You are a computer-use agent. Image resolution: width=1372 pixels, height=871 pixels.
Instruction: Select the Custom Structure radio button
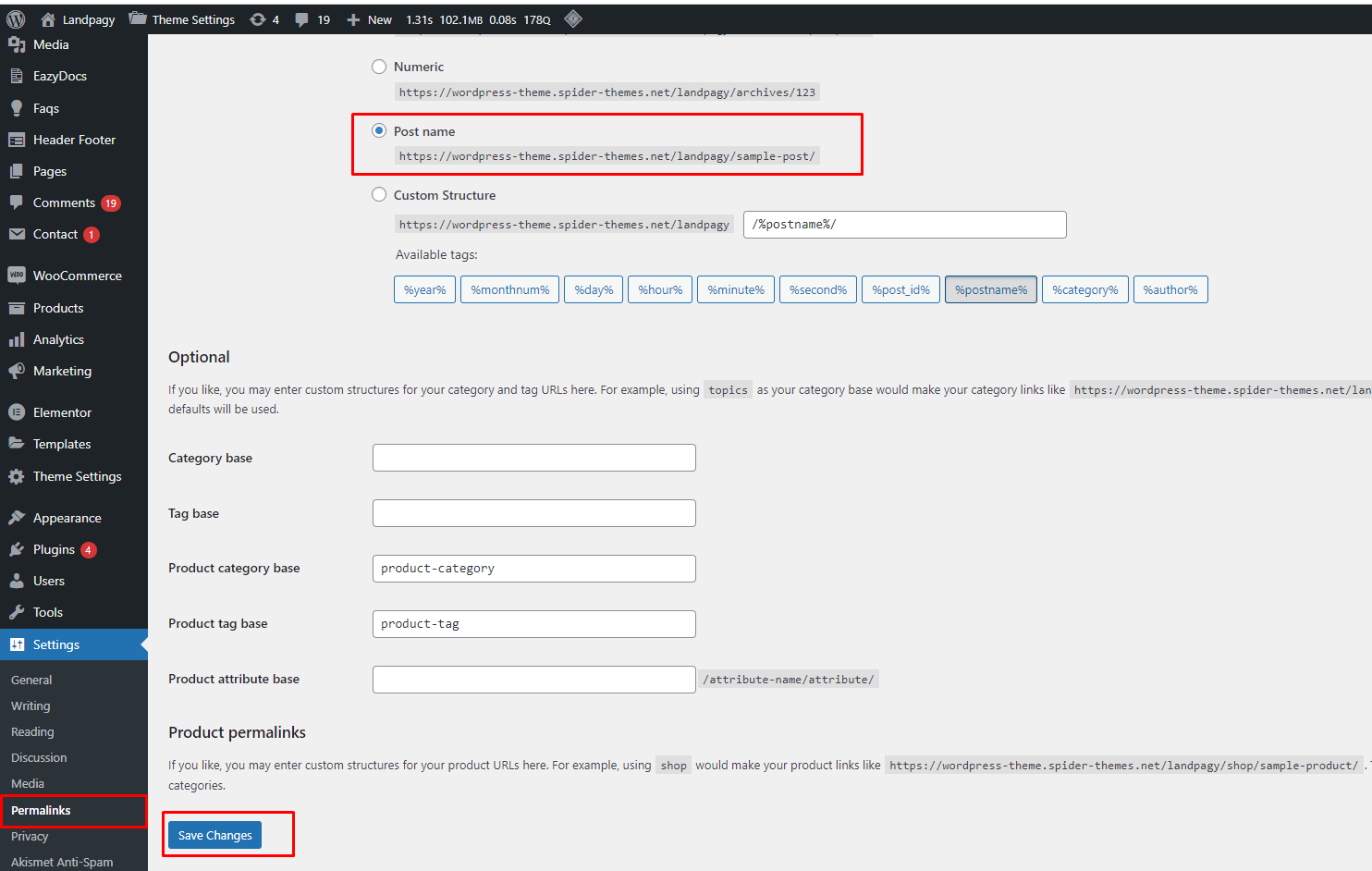[x=379, y=195]
